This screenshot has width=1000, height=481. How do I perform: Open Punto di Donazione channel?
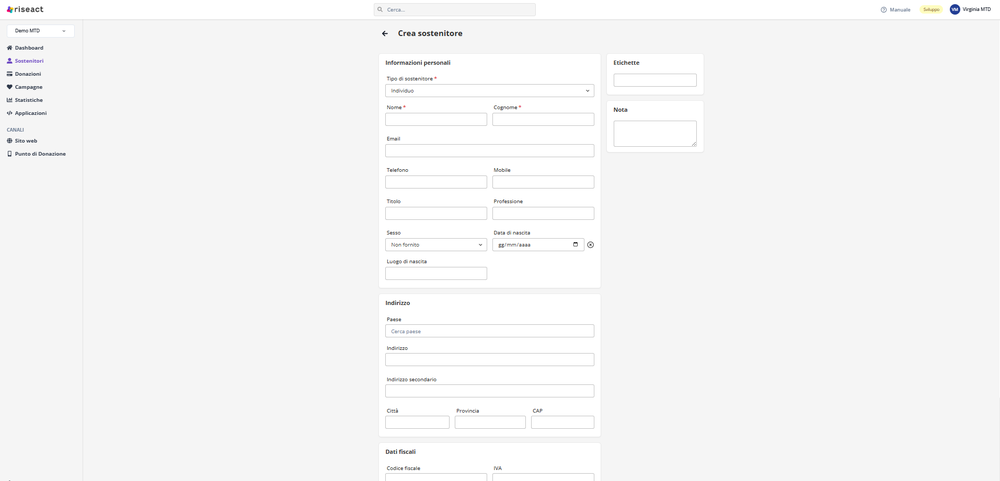click(x=40, y=154)
